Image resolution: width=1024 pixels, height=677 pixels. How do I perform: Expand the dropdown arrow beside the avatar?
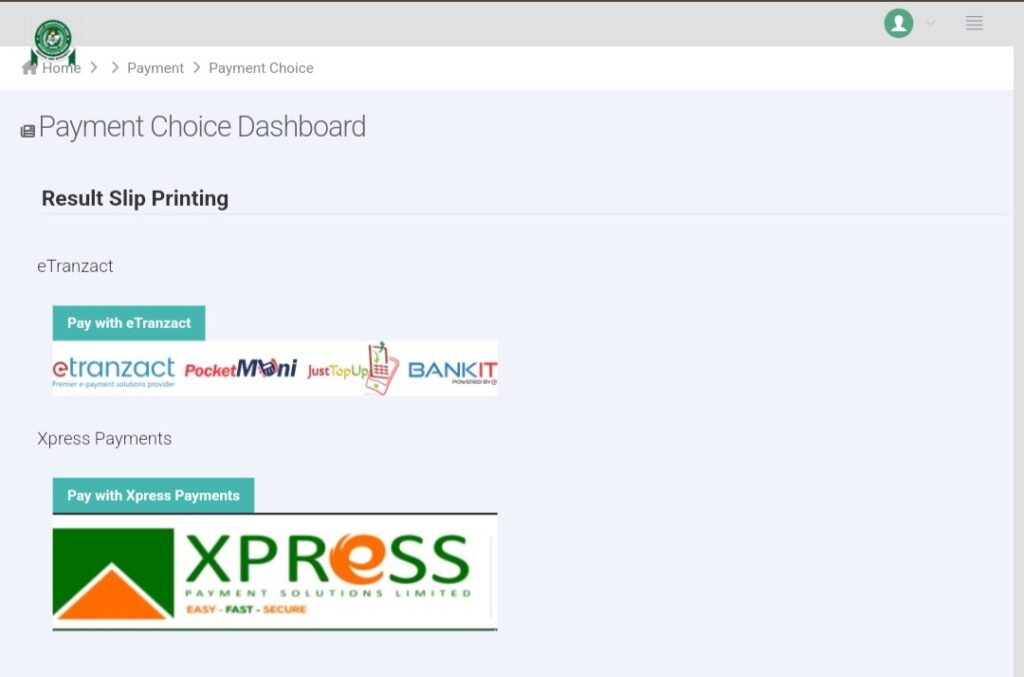pyautogui.click(x=931, y=23)
